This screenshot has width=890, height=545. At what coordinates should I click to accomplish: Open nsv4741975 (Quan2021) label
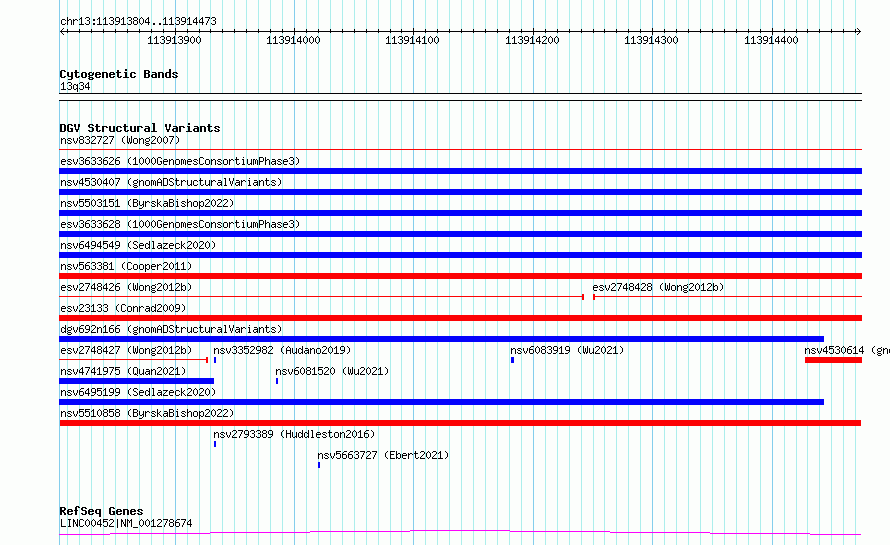point(123,371)
